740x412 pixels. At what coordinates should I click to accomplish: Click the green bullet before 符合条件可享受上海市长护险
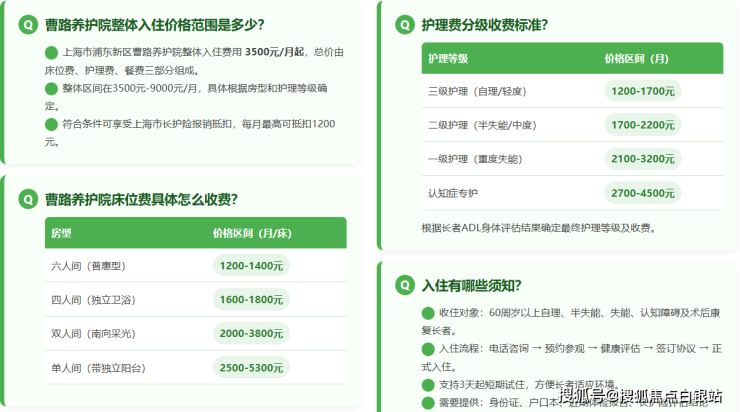tap(51, 125)
